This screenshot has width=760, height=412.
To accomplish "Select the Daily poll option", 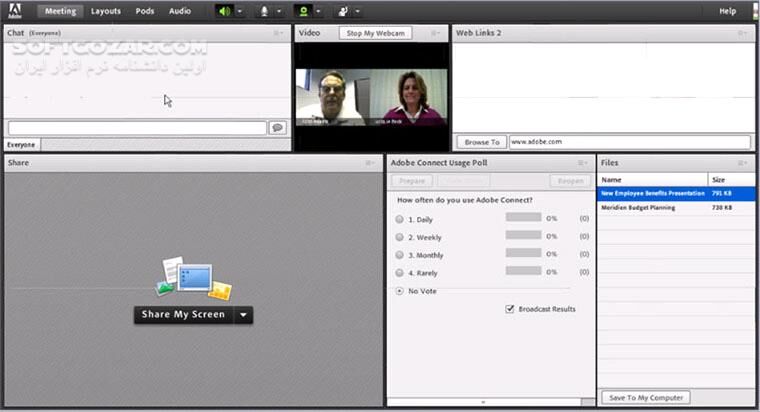I will pos(399,219).
